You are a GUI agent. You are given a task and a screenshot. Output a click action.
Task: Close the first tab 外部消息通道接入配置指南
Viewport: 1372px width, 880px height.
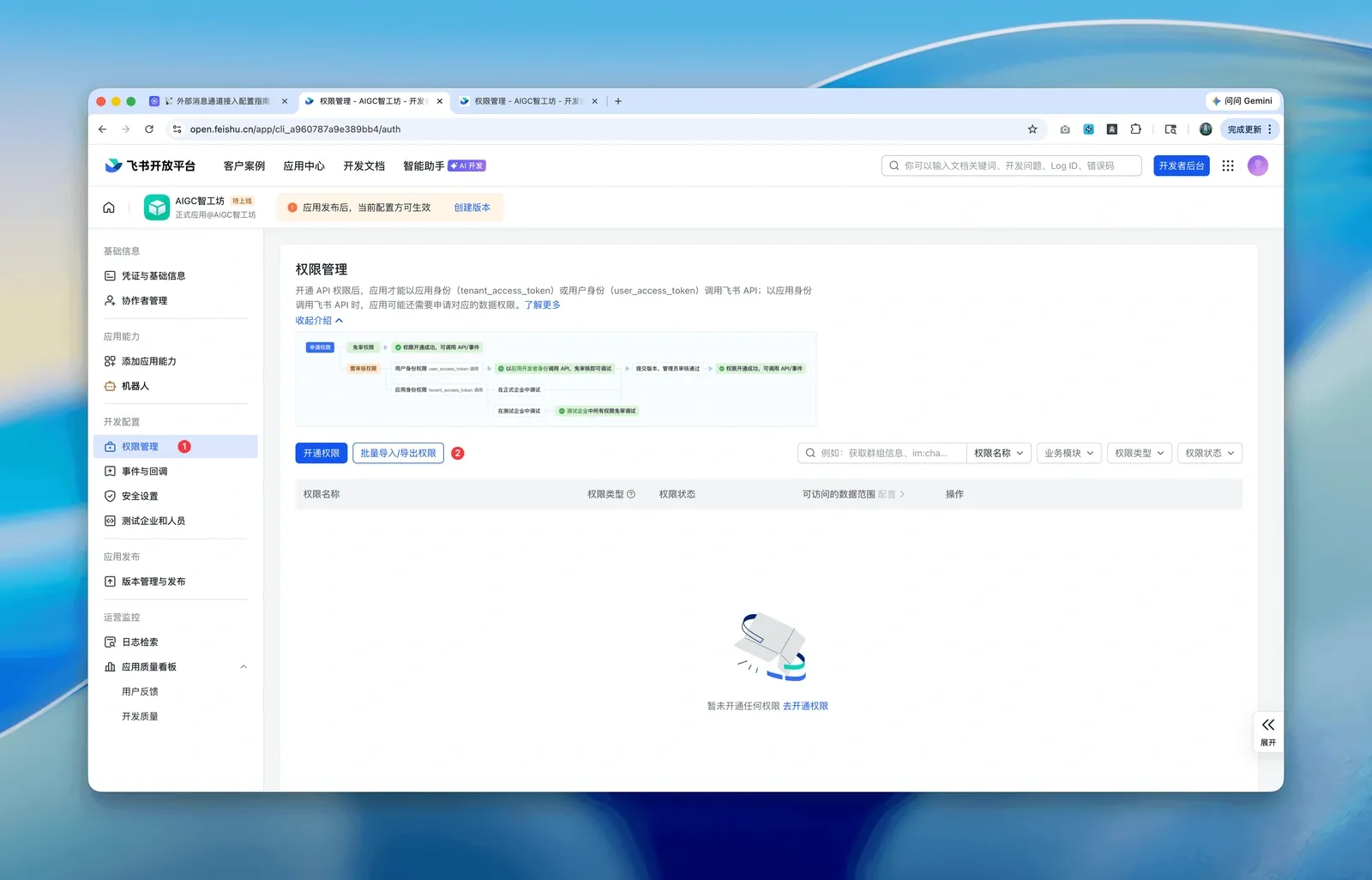tap(285, 101)
